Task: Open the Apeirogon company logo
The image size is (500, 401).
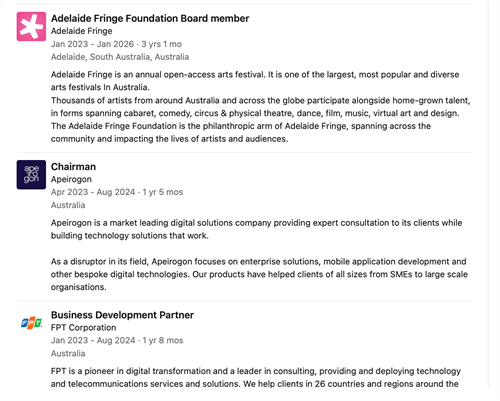Action: pyautogui.click(x=31, y=174)
